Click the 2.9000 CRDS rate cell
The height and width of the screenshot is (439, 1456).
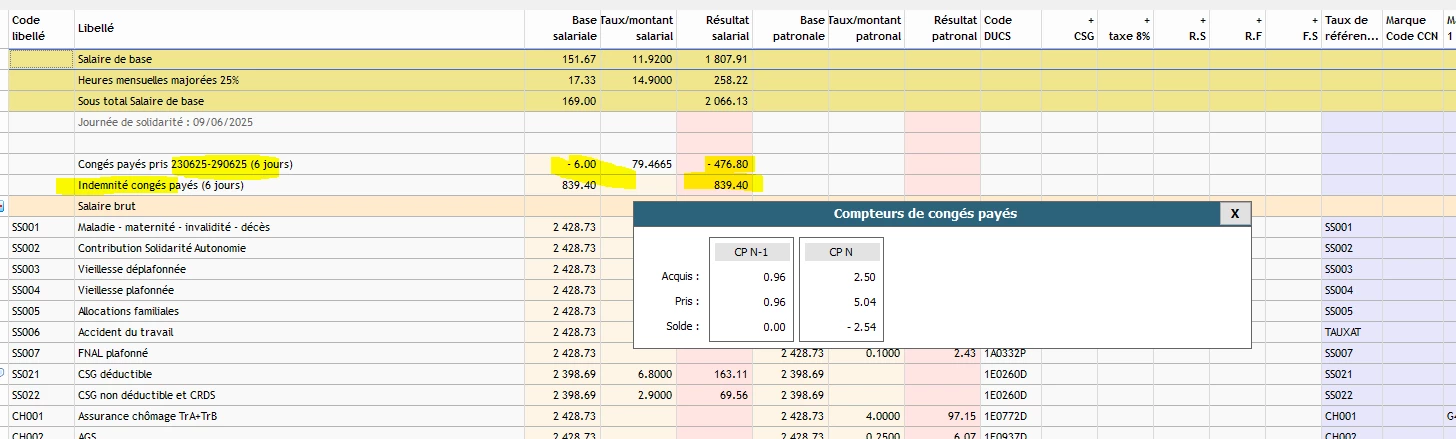pyautogui.click(x=638, y=395)
